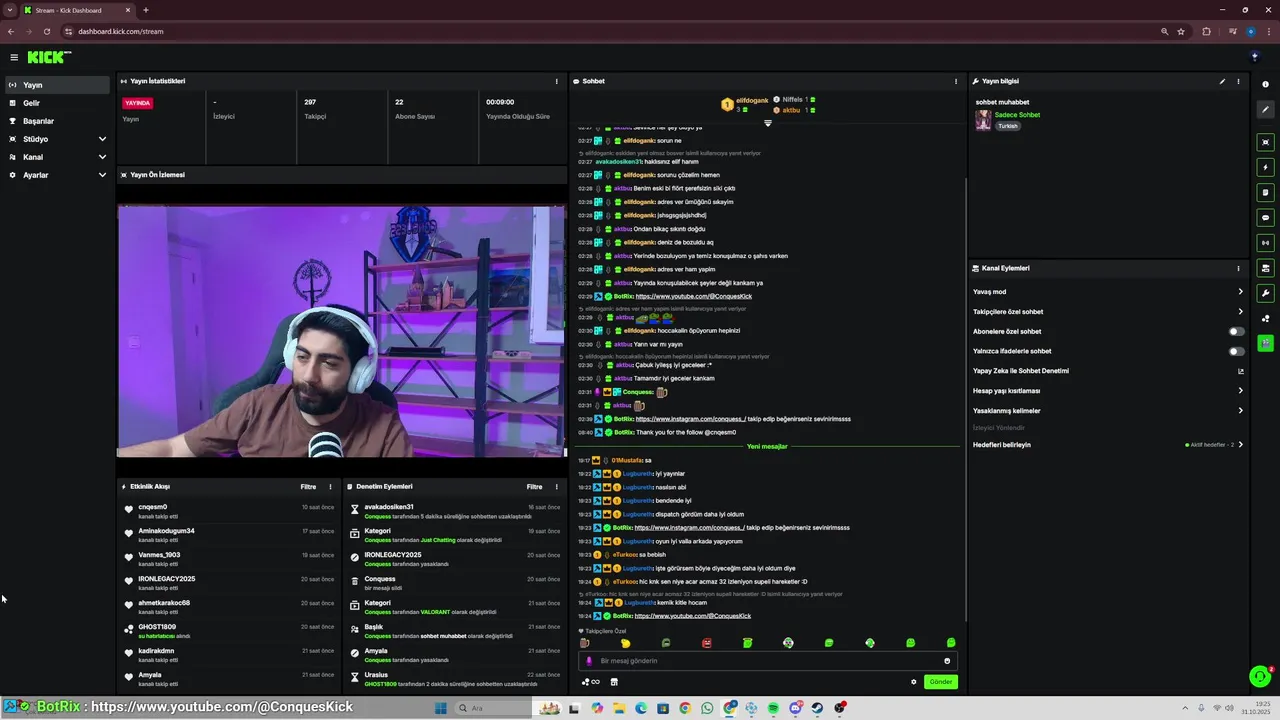Viewport: 1280px width, 720px height.
Task: Click the green filled icon in right rail
Action: [x=1266, y=343]
